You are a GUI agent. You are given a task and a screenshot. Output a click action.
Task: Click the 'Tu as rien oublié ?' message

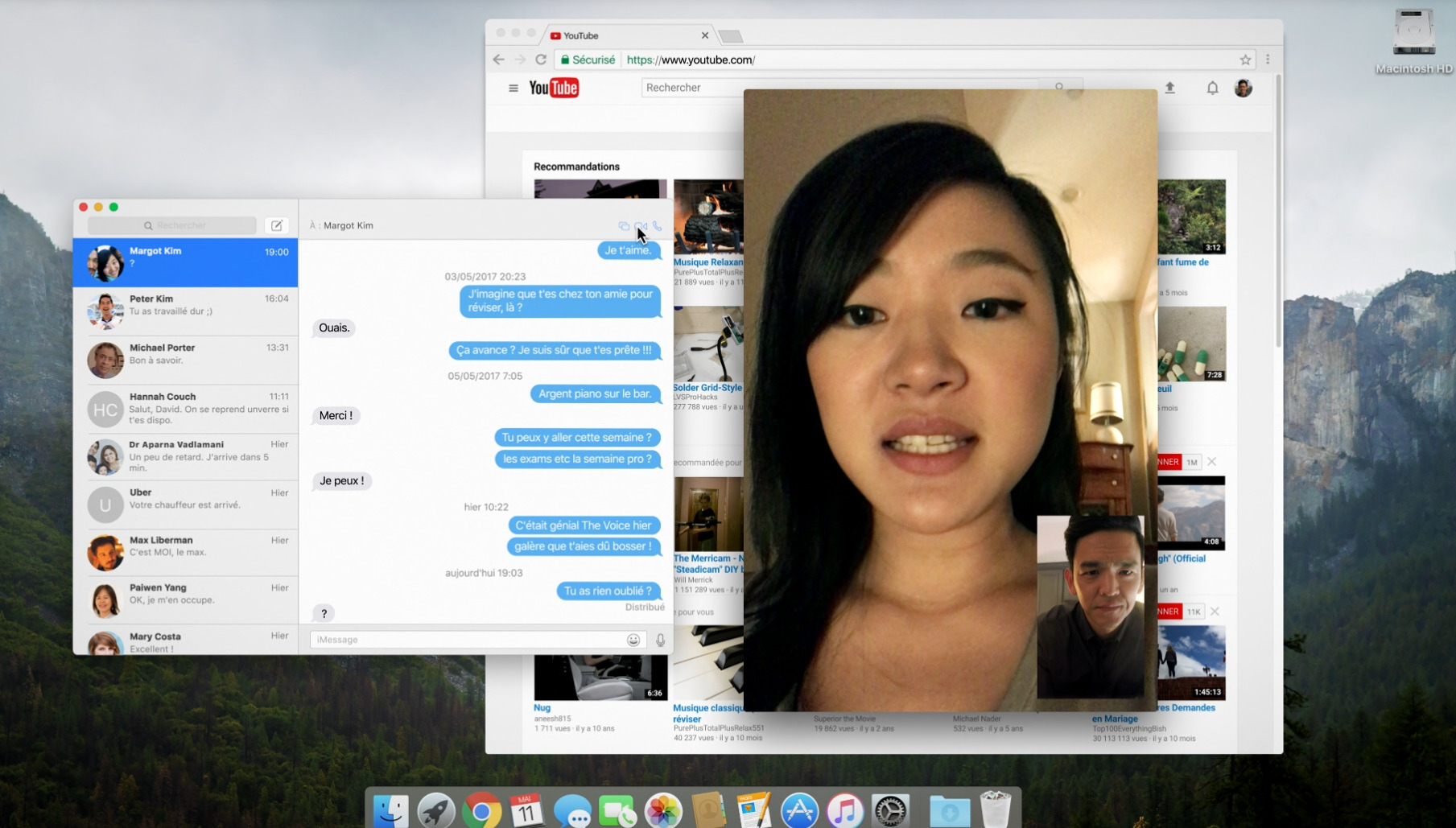pyautogui.click(x=608, y=591)
